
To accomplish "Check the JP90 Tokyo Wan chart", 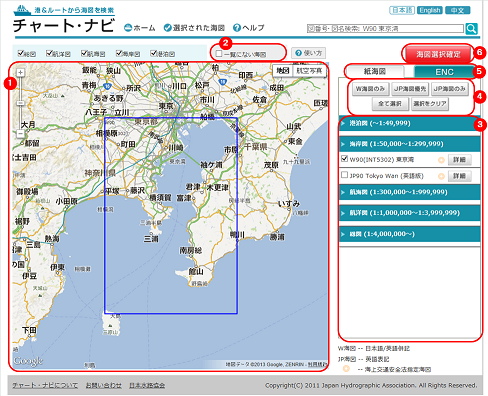I will point(344,174).
